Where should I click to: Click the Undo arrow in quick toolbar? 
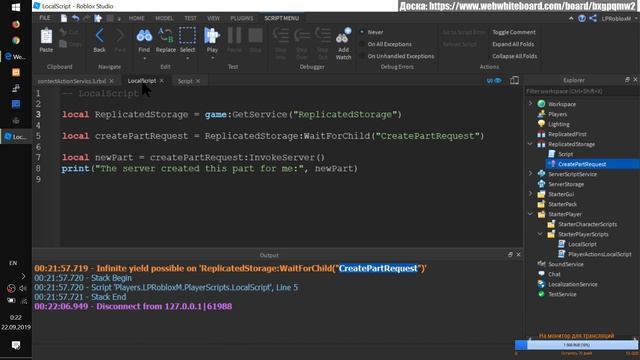click(76, 18)
